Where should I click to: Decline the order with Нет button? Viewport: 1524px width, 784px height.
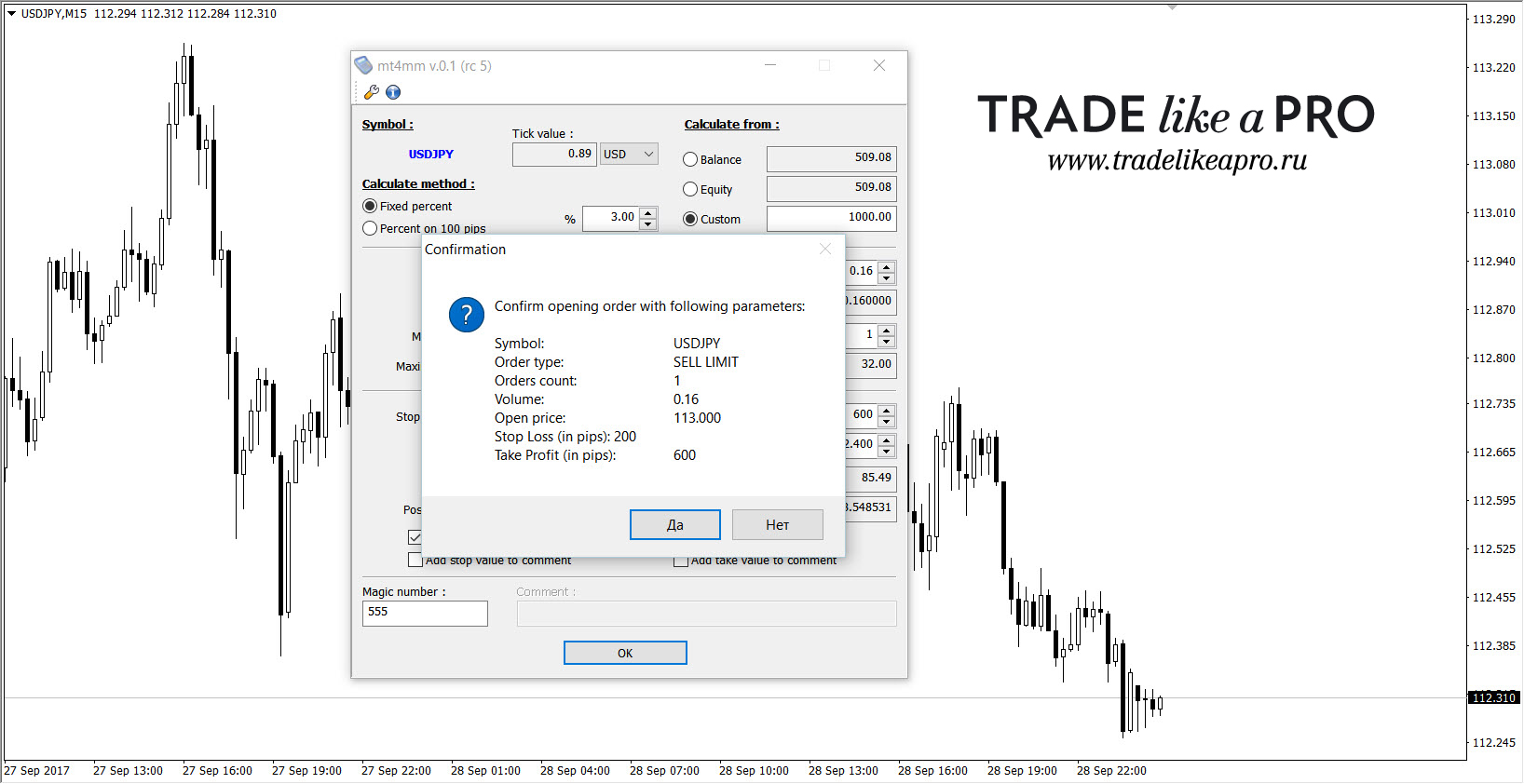(x=778, y=525)
